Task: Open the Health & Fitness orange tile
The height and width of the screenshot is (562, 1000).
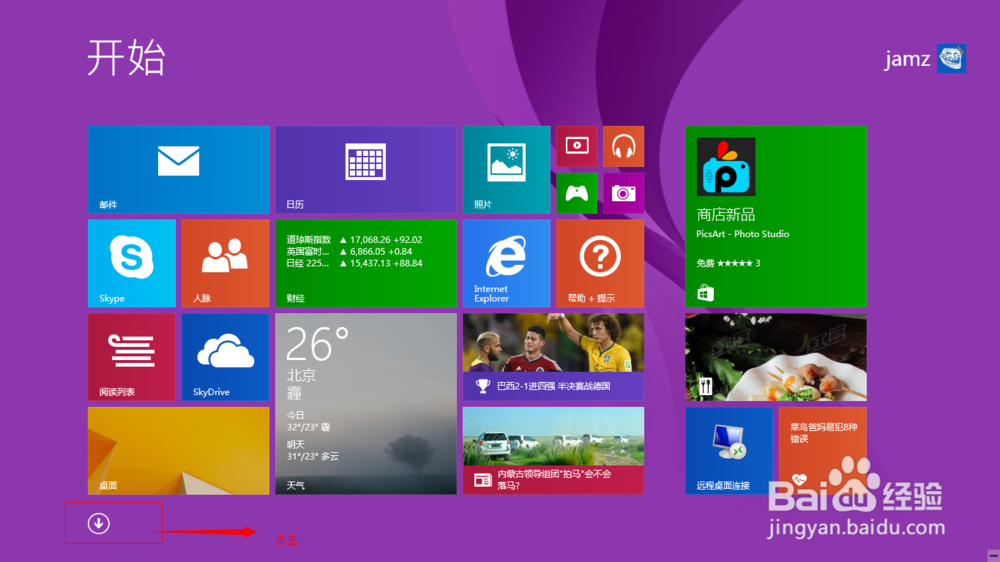Action: click(823, 451)
